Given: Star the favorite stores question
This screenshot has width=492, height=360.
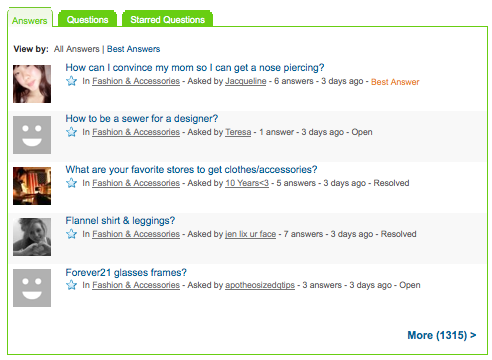Looking at the screenshot, I should [71, 183].
